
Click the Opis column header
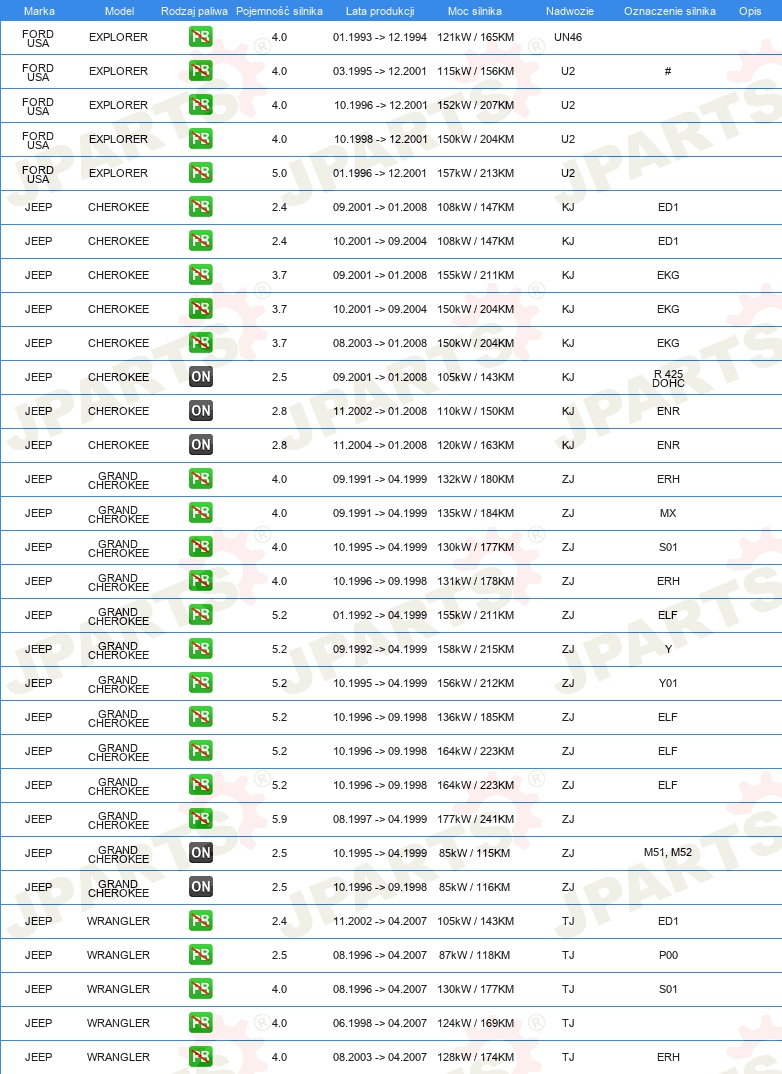point(750,11)
